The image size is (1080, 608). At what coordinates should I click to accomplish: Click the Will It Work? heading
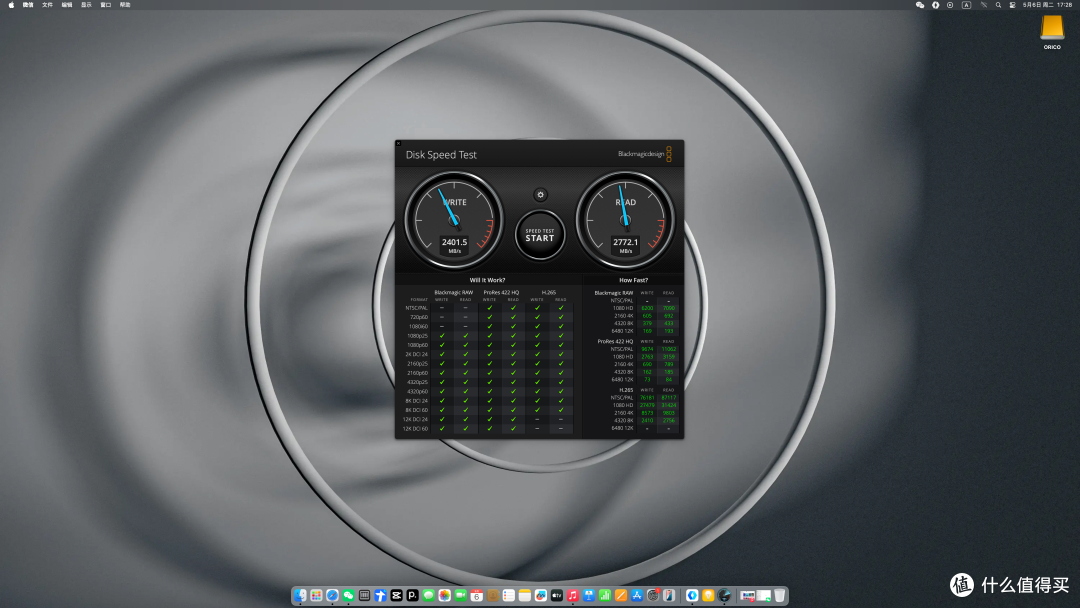(x=487, y=280)
